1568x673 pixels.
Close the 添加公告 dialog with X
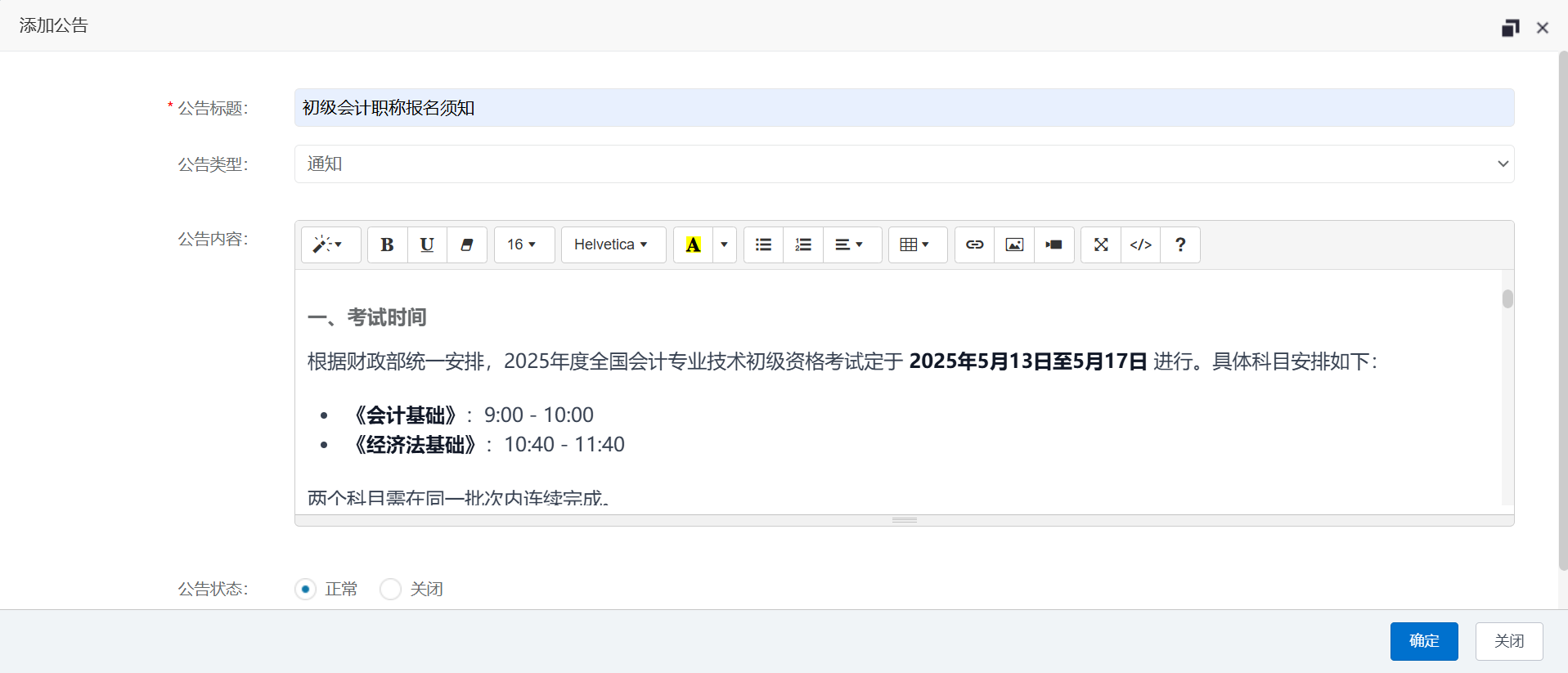point(1543,28)
